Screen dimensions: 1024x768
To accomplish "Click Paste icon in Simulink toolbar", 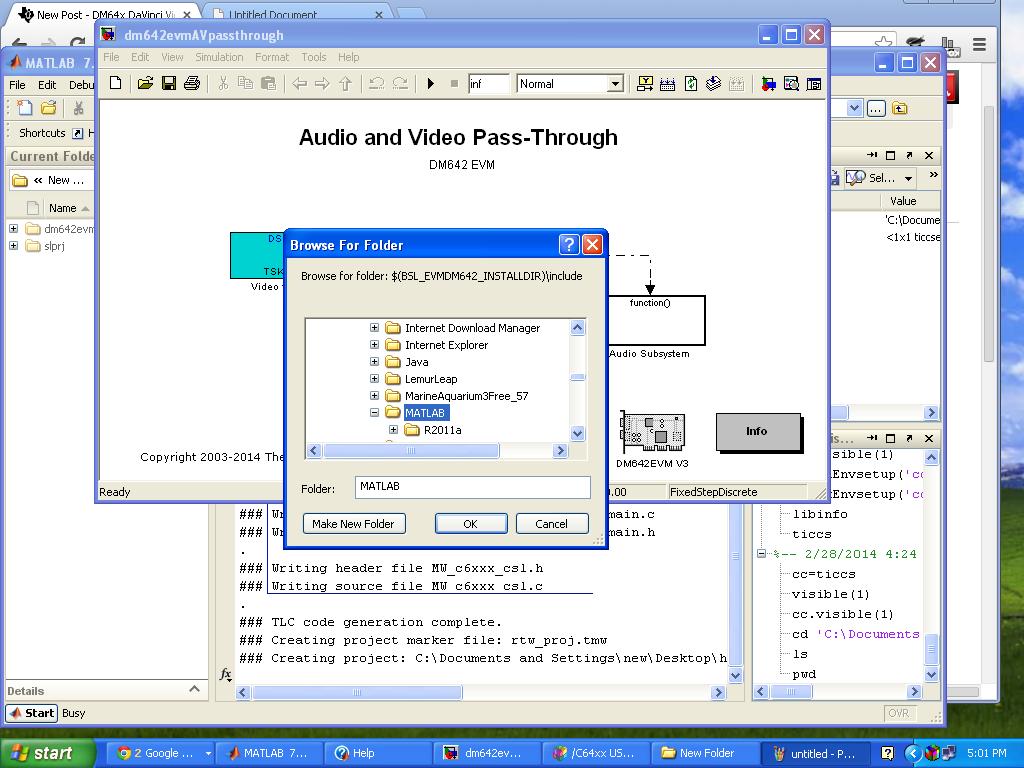I will (268, 83).
